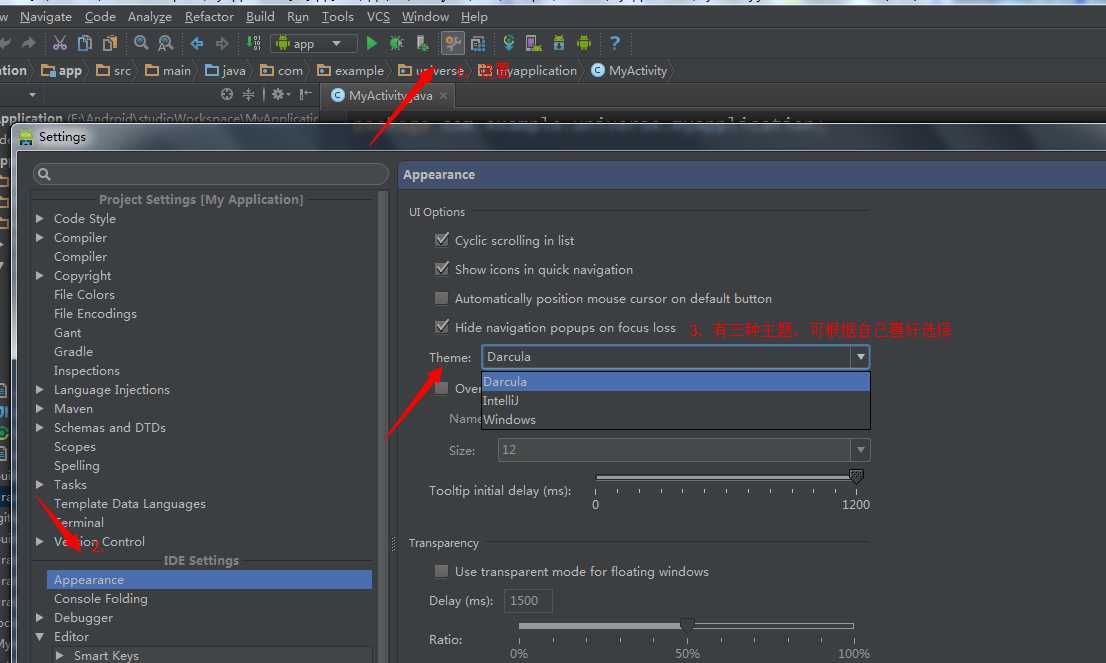Viewport: 1106px width, 663px height.
Task: Expand the Smart Keys node
Action: [60, 655]
